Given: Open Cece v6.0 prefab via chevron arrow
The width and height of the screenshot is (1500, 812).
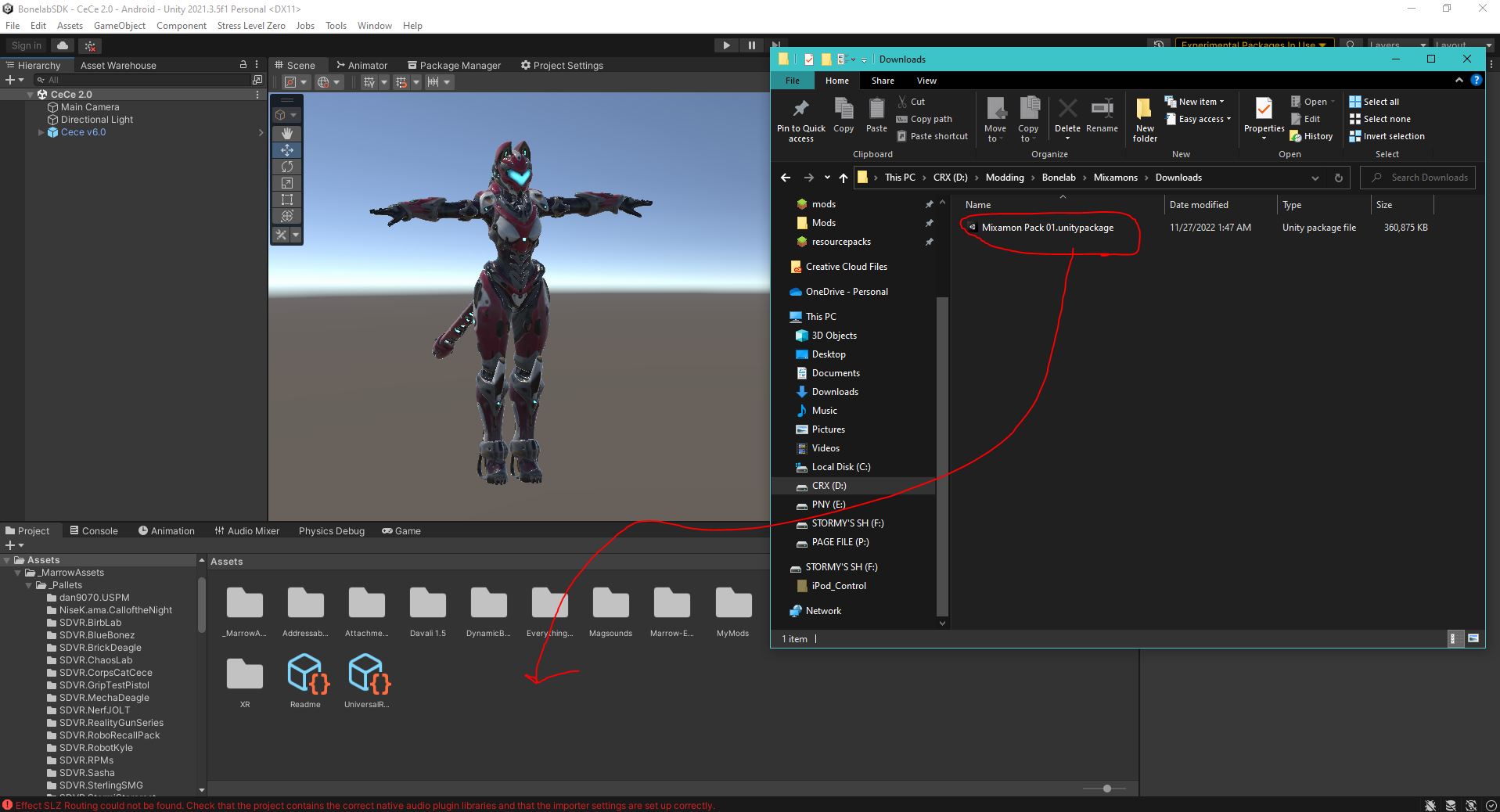Looking at the screenshot, I should point(261,132).
